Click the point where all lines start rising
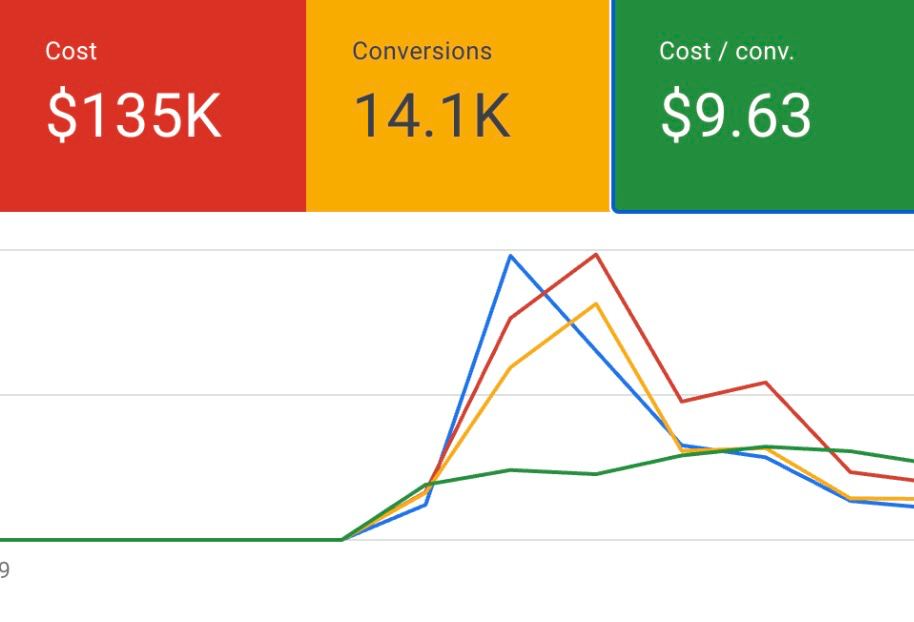The image size is (914, 622). pyautogui.click(x=342, y=539)
